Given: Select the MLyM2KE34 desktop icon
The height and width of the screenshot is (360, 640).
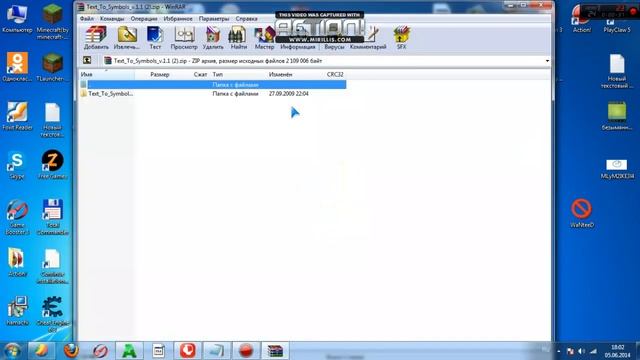Looking at the screenshot, I should click(x=617, y=169).
